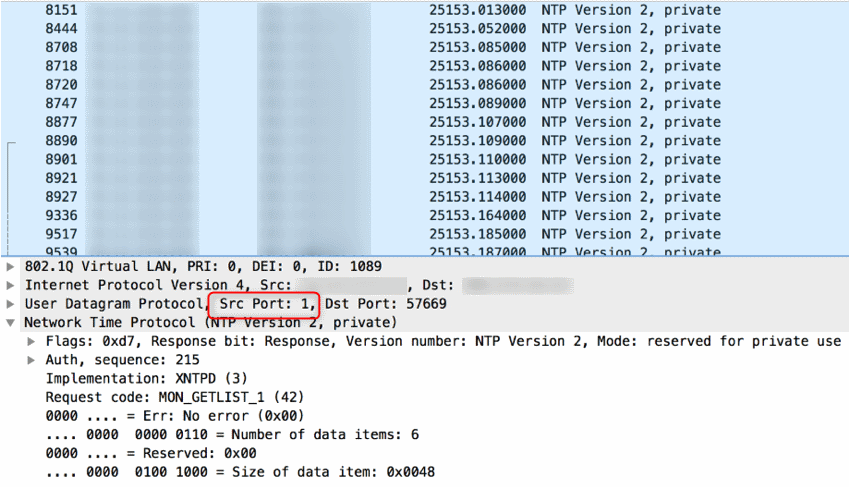Select packet number 8901 row
The image size is (849, 487).
424,160
